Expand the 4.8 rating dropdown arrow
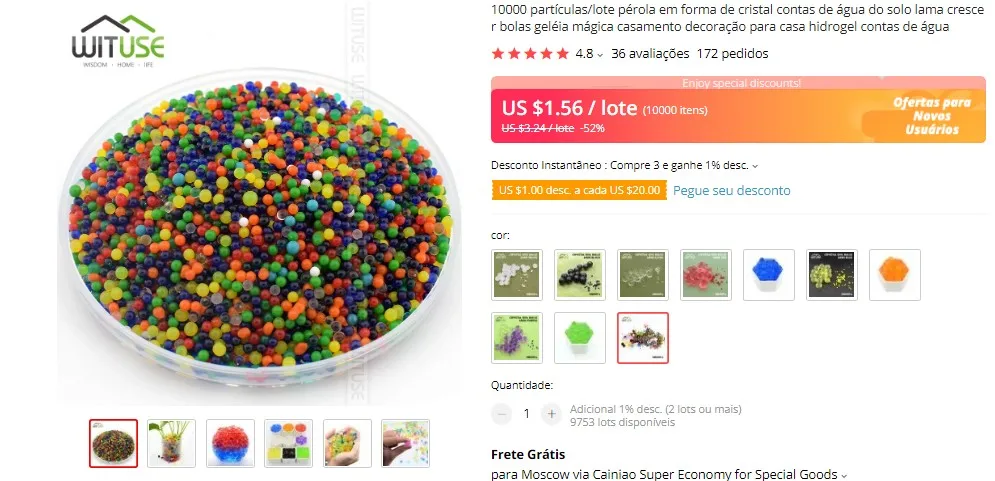This screenshot has height=481, width=995. click(600, 55)
